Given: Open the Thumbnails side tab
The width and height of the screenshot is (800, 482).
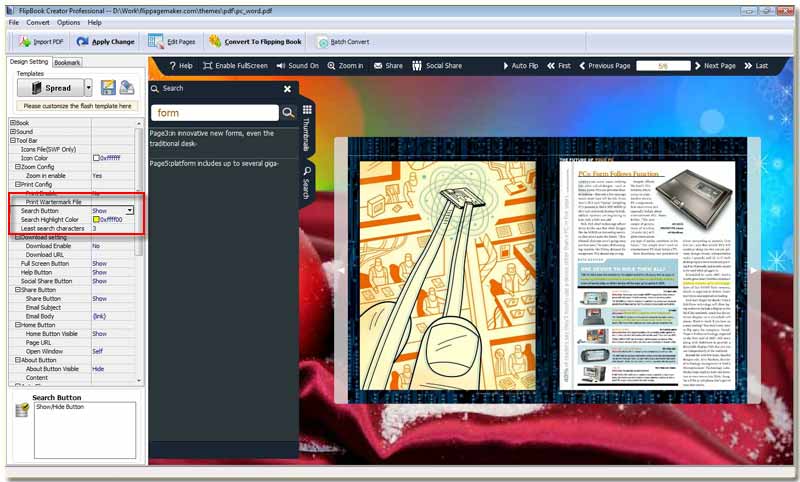Looking at the screenshot, I should [307, 128].
